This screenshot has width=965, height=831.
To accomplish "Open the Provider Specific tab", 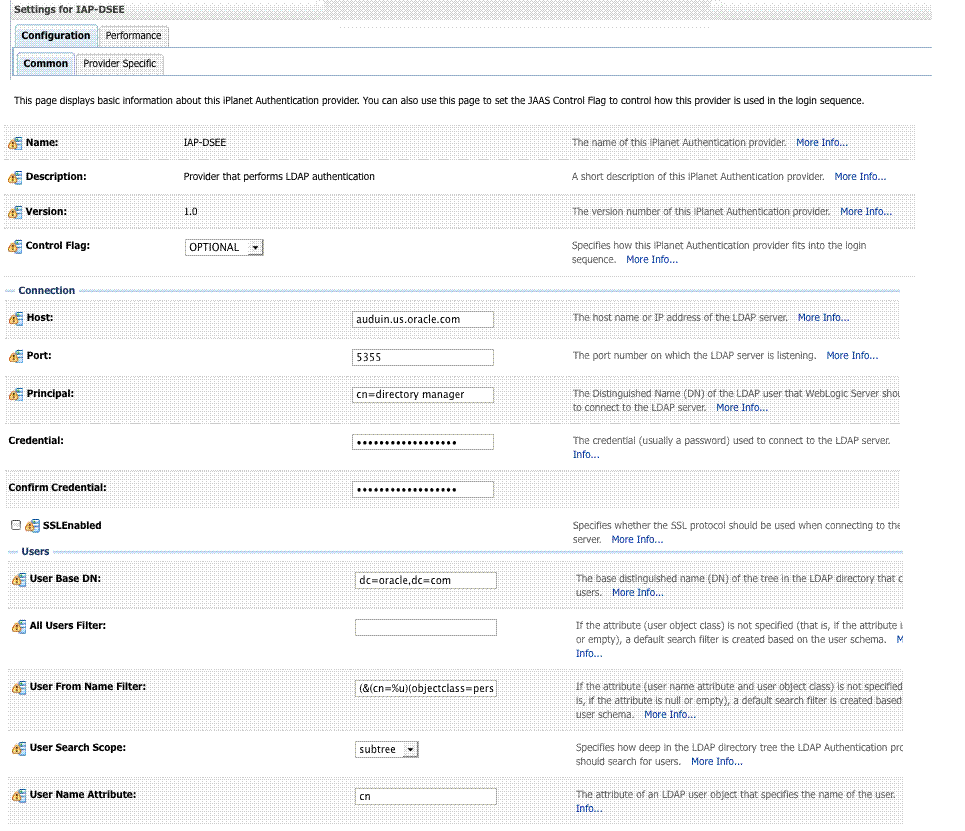I will click(119, 63).
